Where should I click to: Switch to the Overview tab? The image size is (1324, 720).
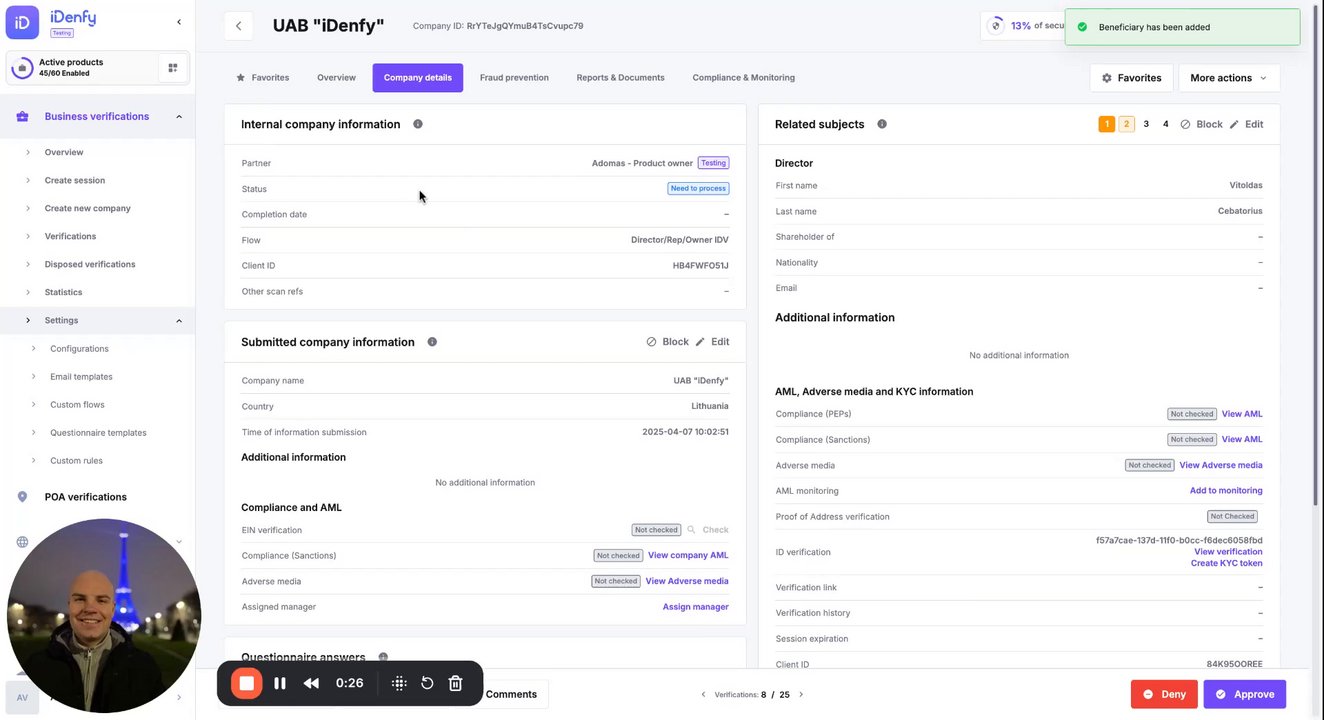click(336, 78)
